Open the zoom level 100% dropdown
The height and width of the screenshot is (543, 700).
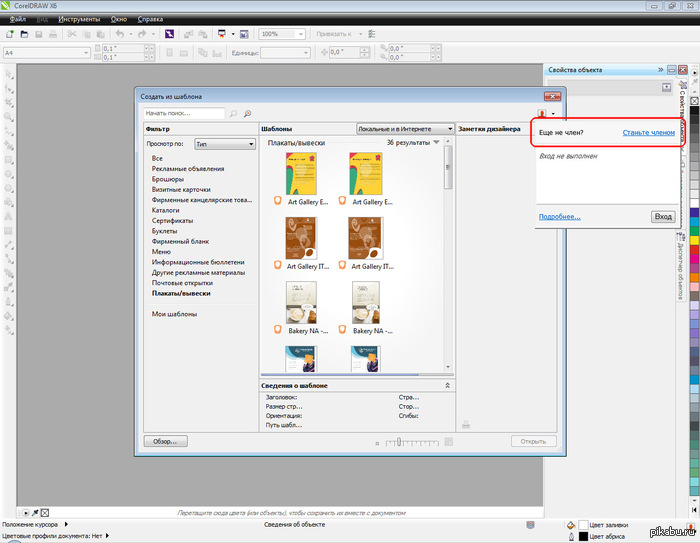pyautogui.click(x=301, y=34)
